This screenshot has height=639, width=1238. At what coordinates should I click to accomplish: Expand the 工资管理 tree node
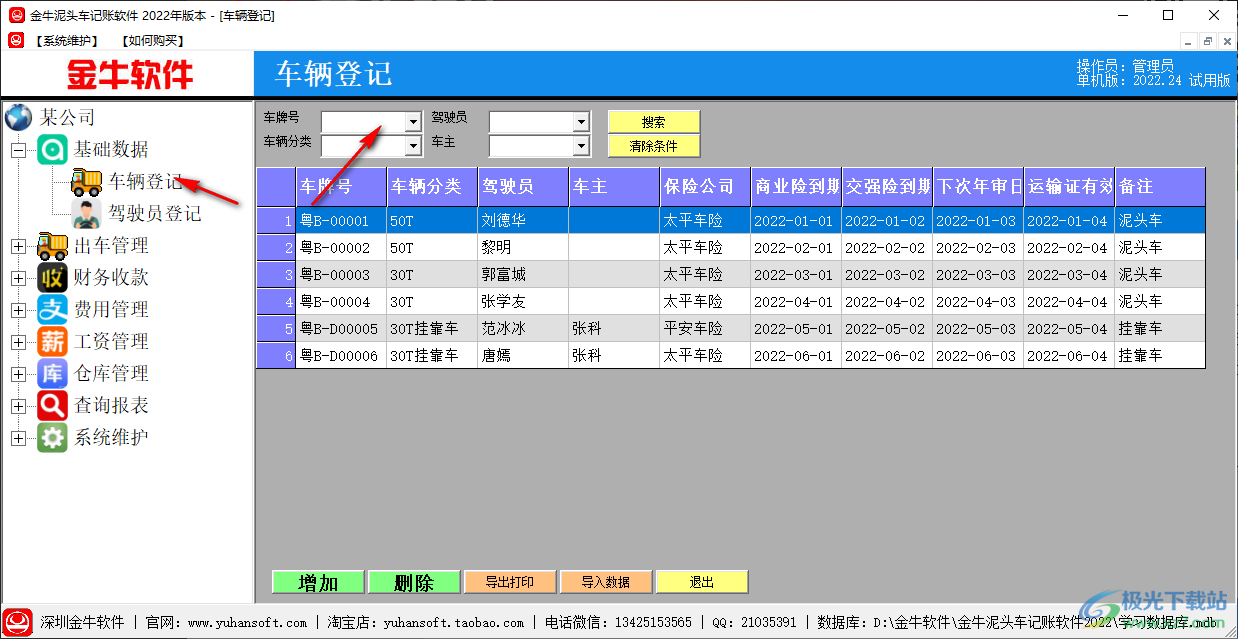pyautogui.click(x=18, y=342)
